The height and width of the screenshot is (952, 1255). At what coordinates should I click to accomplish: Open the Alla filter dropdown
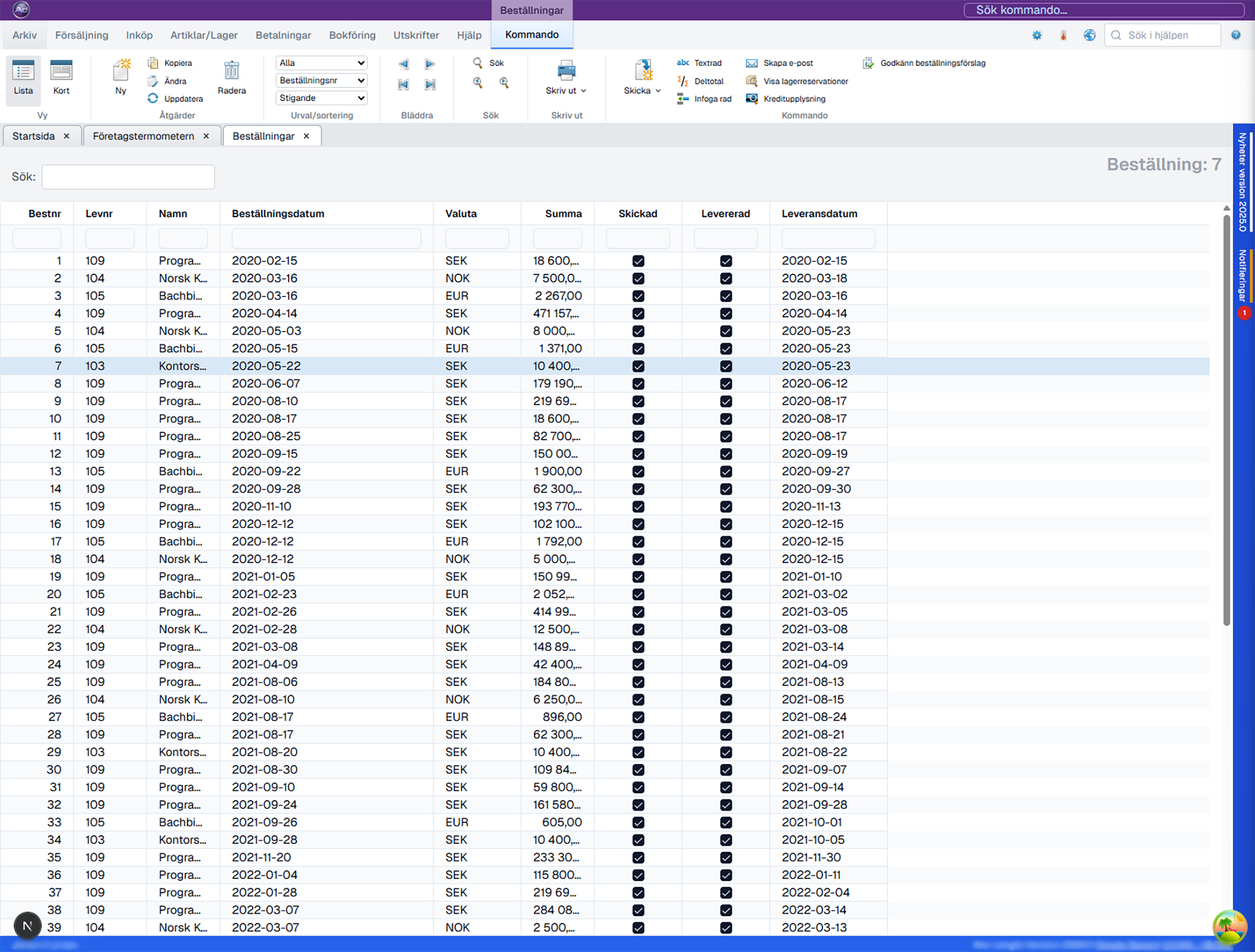322,63
